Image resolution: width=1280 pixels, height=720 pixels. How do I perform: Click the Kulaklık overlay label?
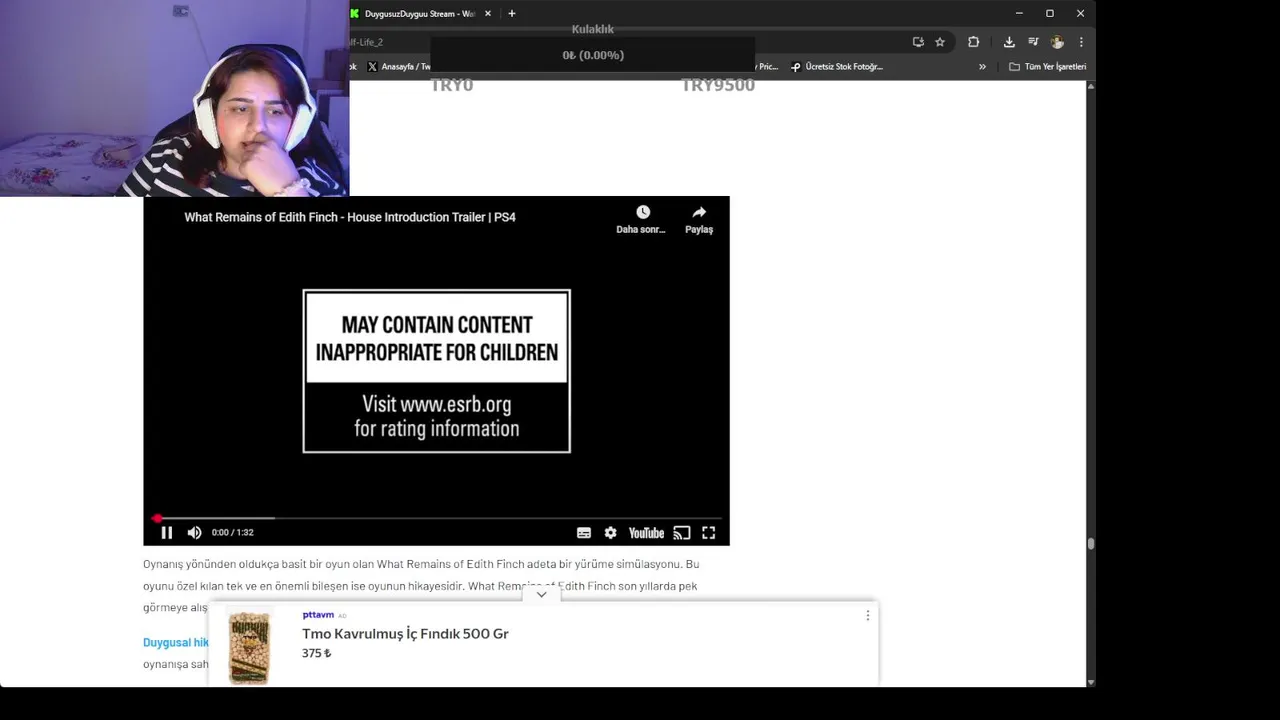[593, 30]
